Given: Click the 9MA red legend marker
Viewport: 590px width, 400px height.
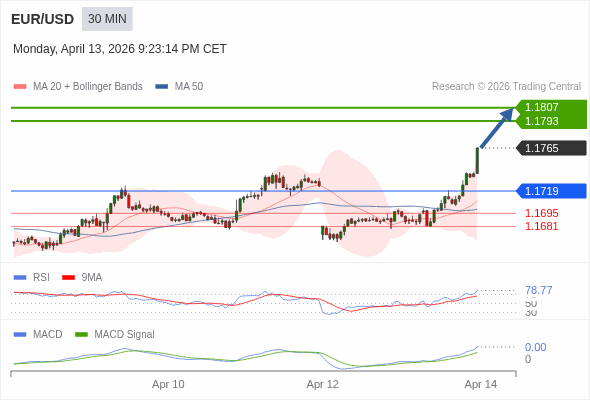Looking at the screenshot, I should [x=68, y=278].
